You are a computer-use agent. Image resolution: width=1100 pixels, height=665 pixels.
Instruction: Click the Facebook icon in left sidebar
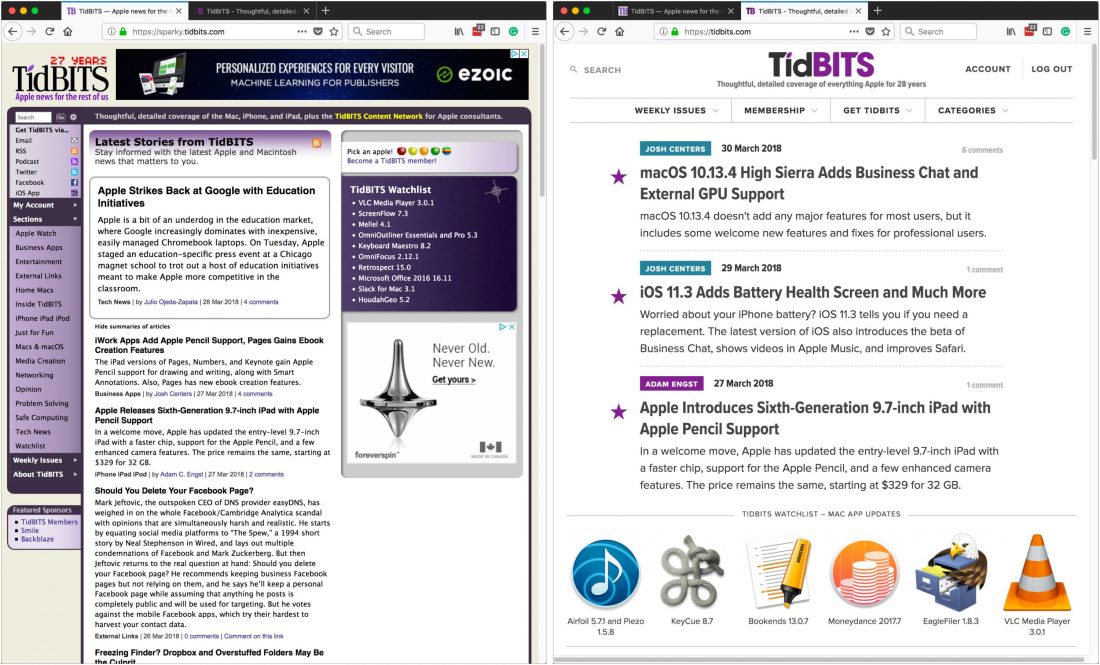coord(74,183)
